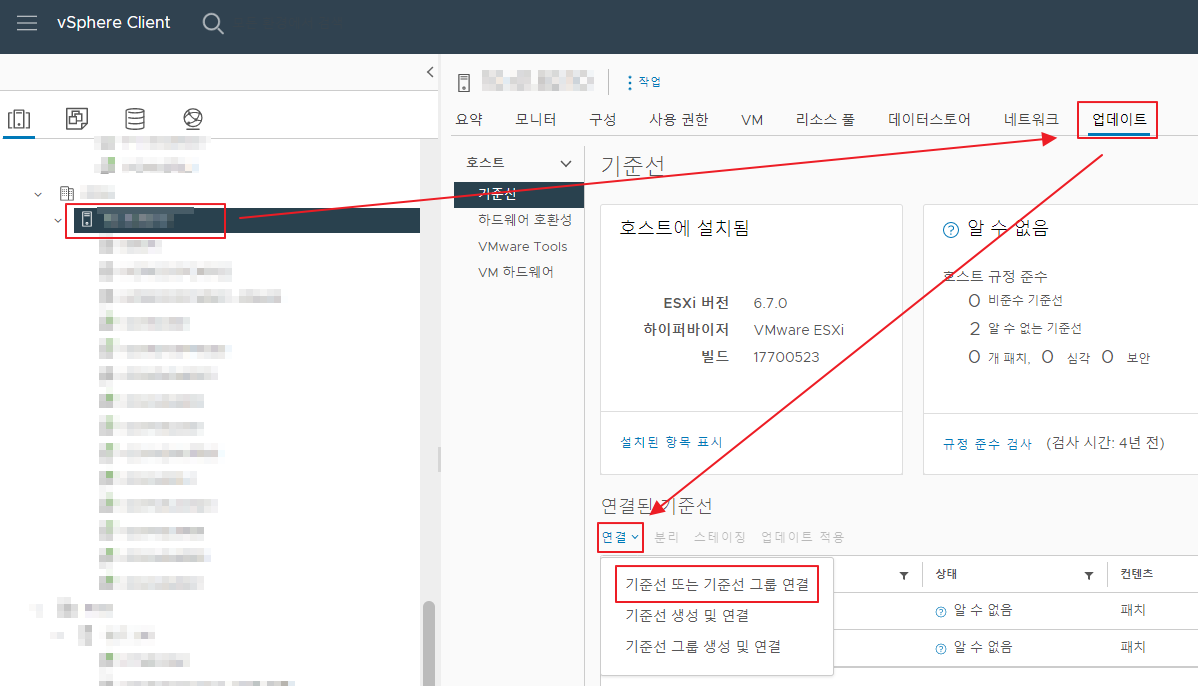
Task: Click status icon in first baseline row
Action: pos(941,611)
